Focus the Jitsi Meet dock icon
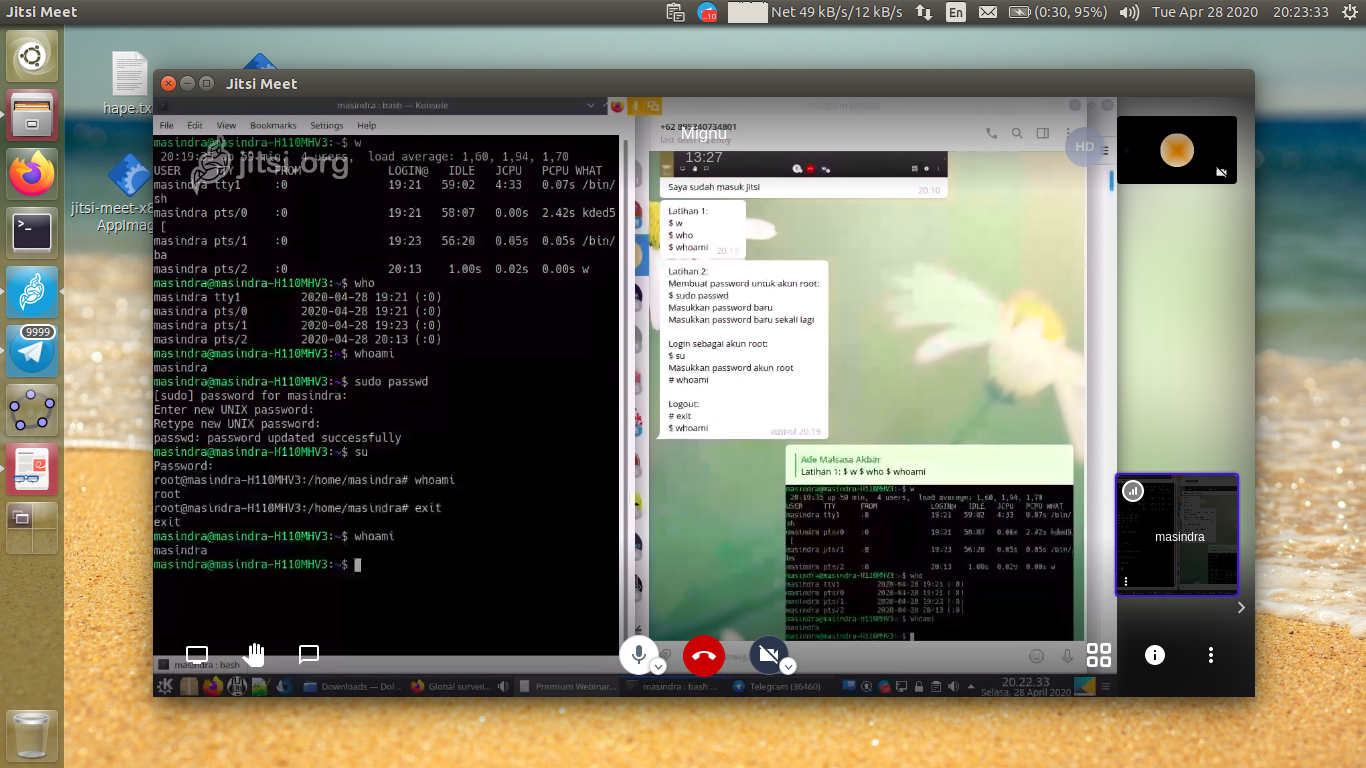Image resolution: width=1366 pixels, height=768 pixels. pyautogui.click(x=32, y=292)
